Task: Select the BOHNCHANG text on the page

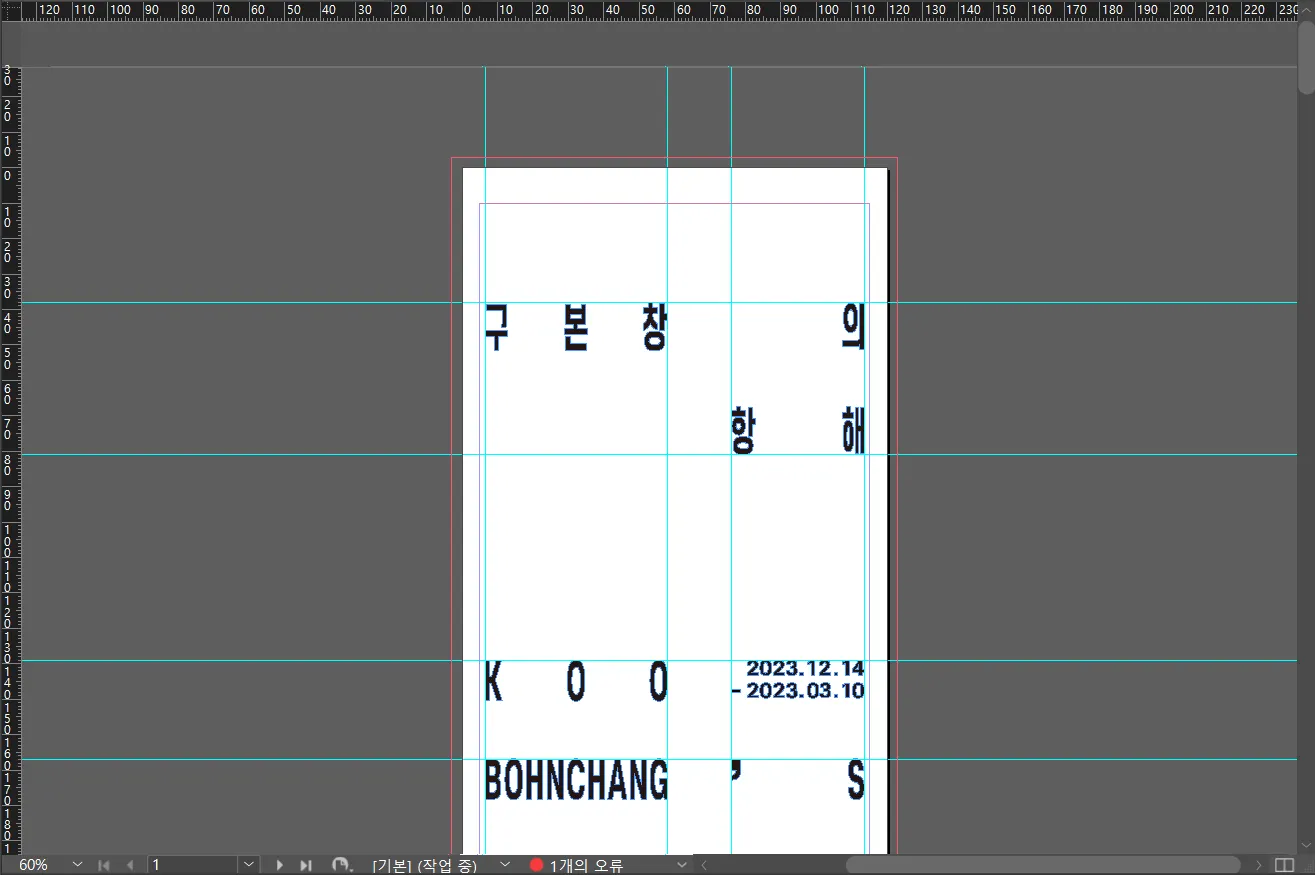Action: [x=576, y=780]
